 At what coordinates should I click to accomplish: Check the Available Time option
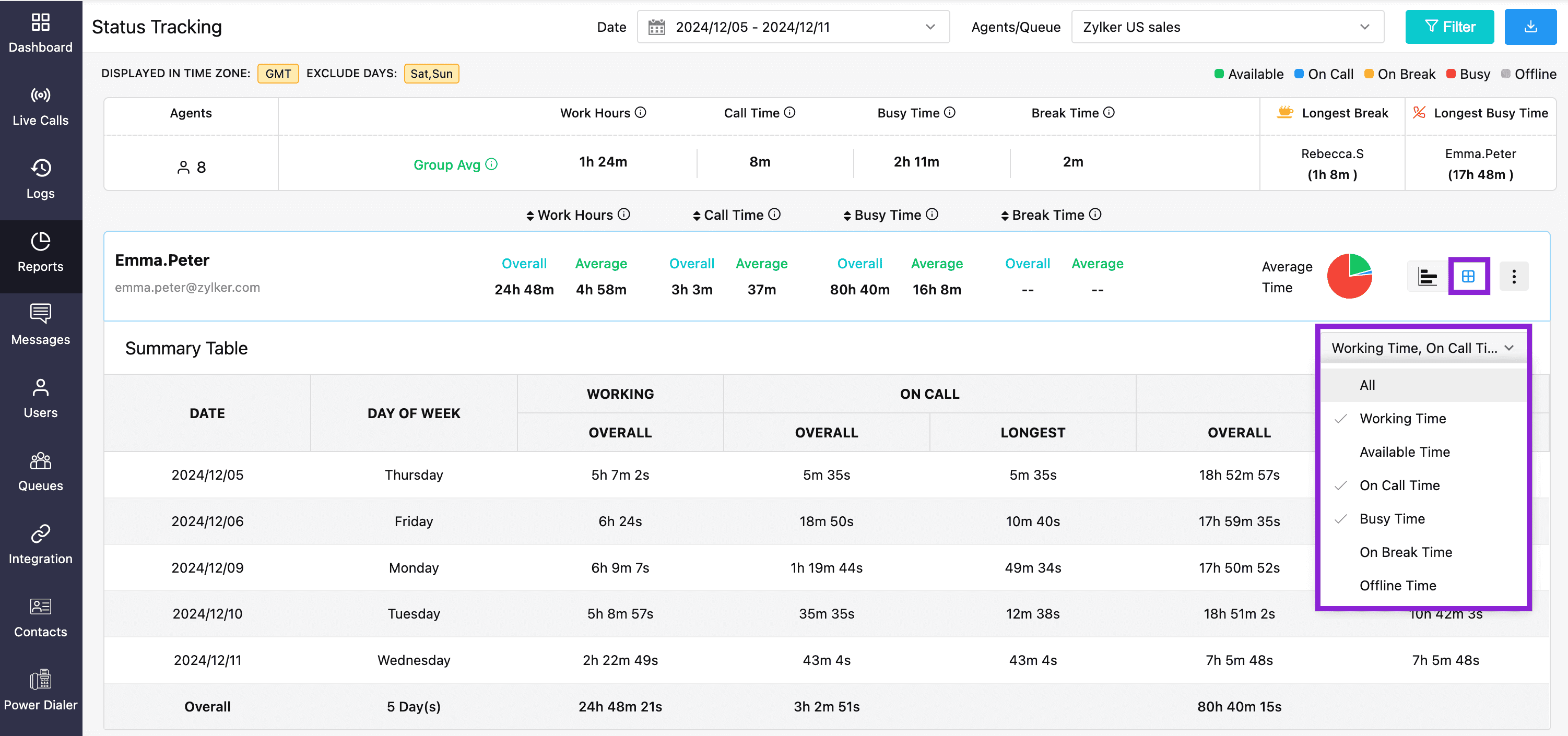tap(1404, 452)
